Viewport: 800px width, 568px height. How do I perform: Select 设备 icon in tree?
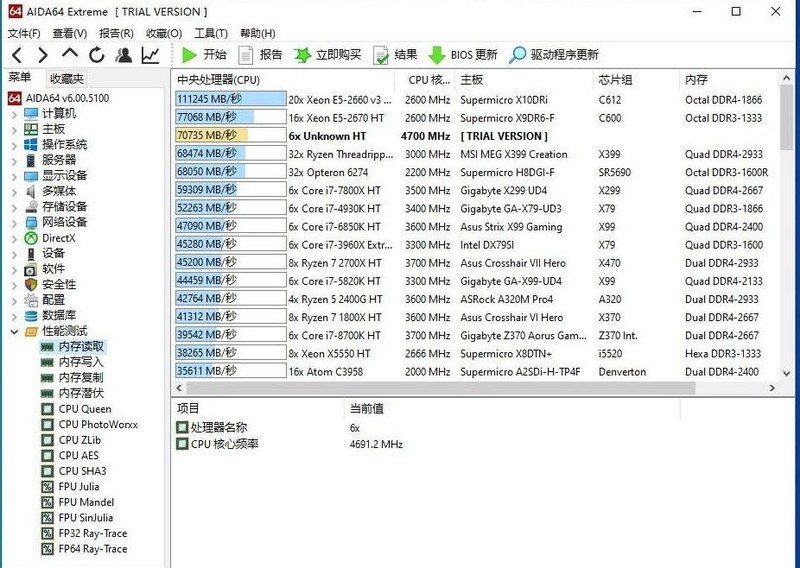[31, 254]
